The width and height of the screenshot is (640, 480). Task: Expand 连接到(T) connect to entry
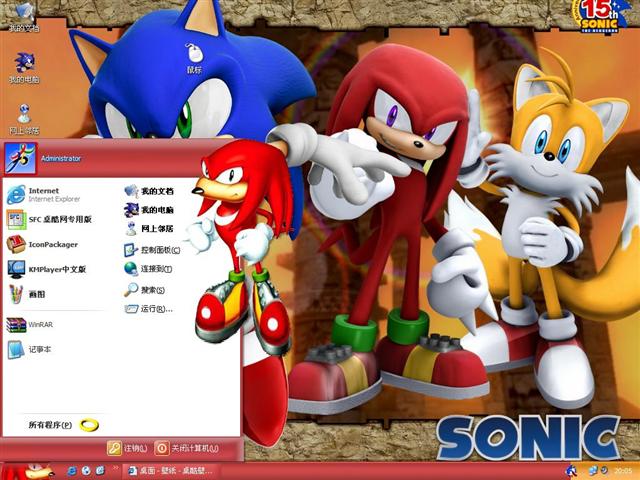pos(148,269)
